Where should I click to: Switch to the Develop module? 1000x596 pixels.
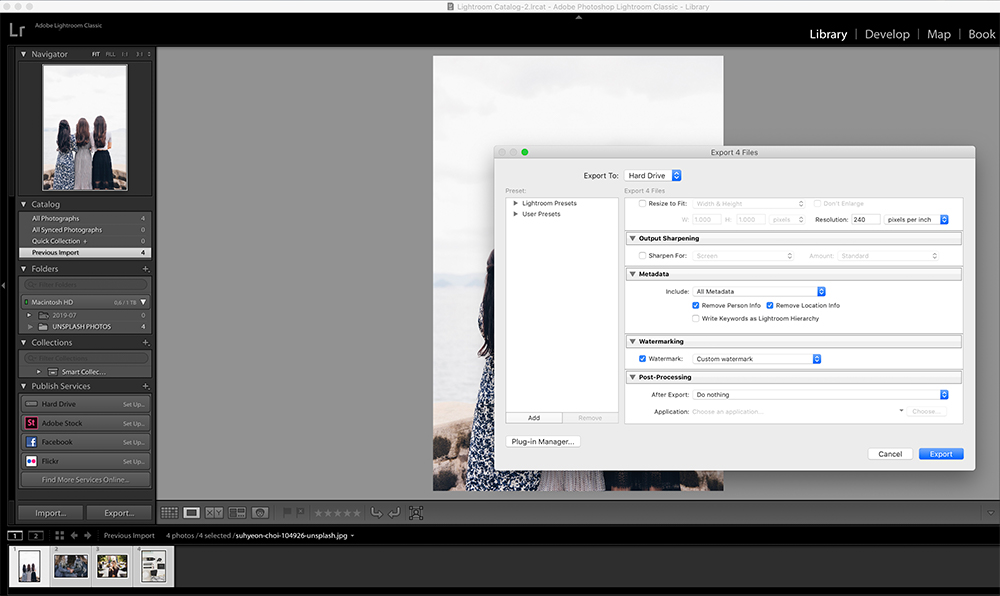tap(887, 33)
